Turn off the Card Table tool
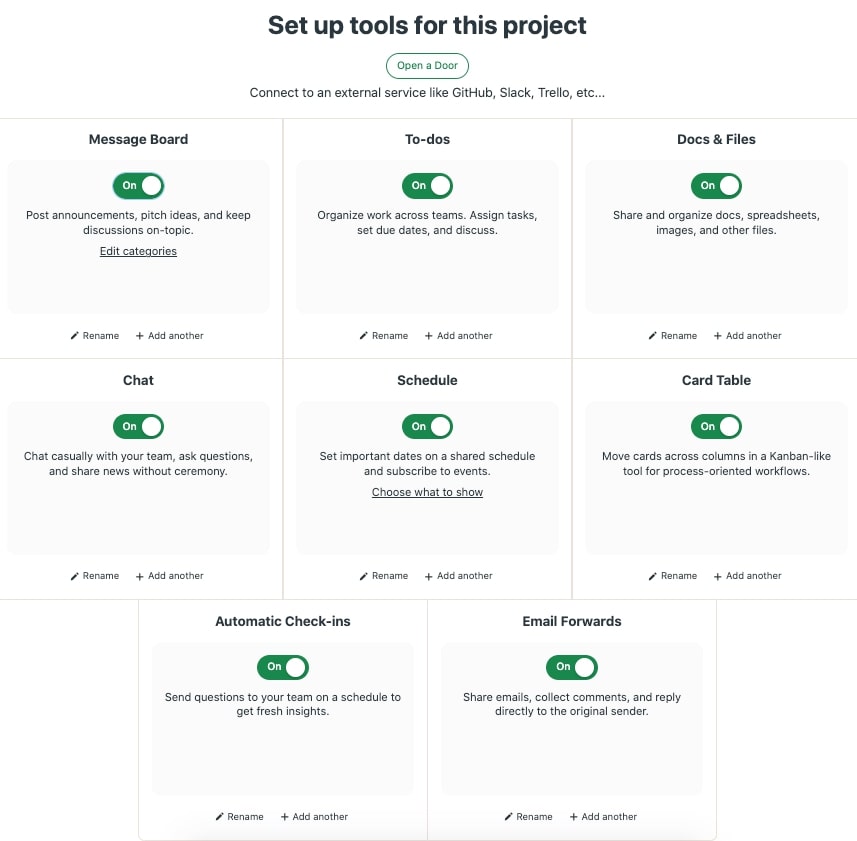Image resolution: width=857 pixels, height=841 pixels. pyautogui.click(x=716, y=427)
